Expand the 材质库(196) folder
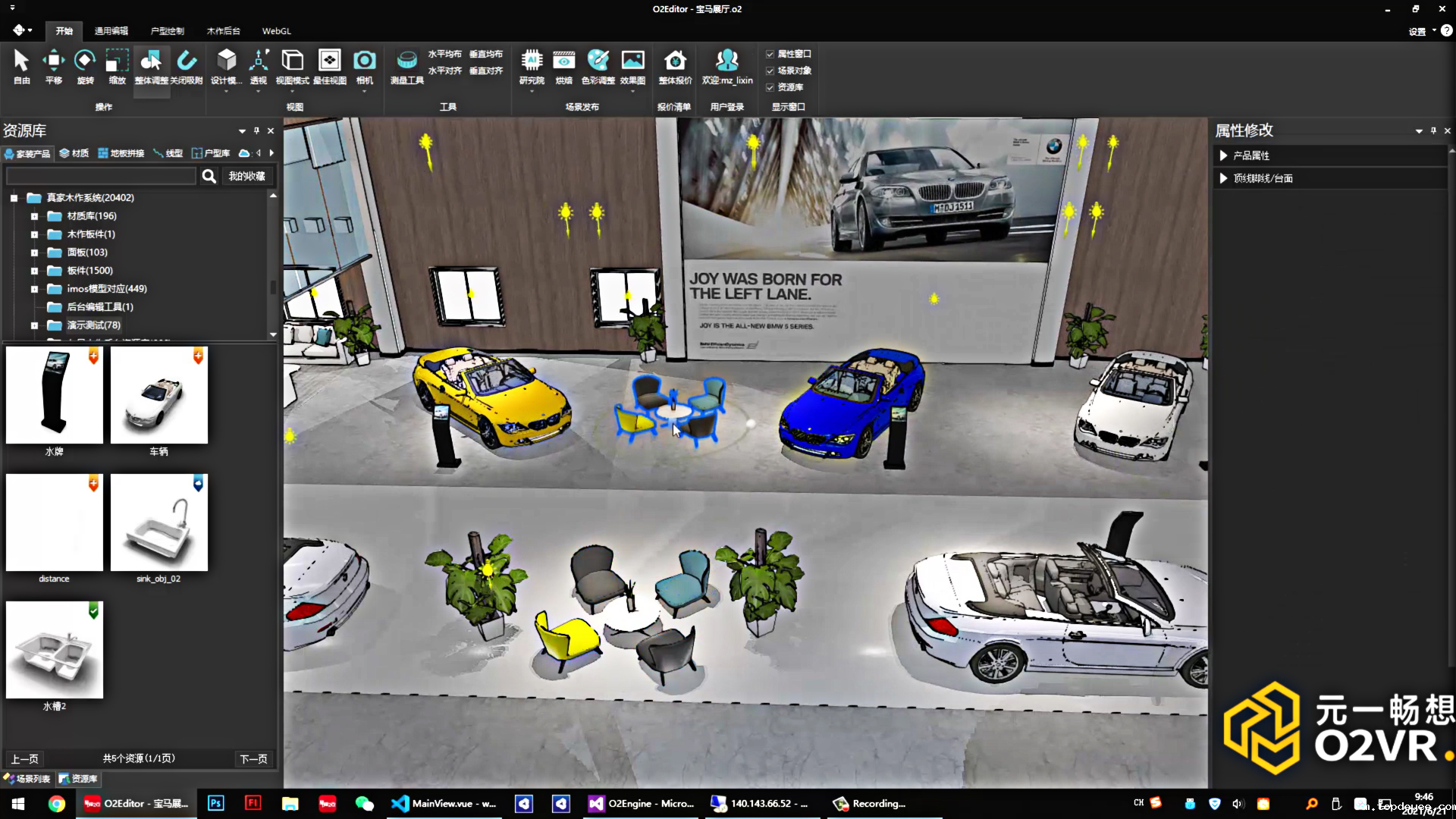 point(34,216)
